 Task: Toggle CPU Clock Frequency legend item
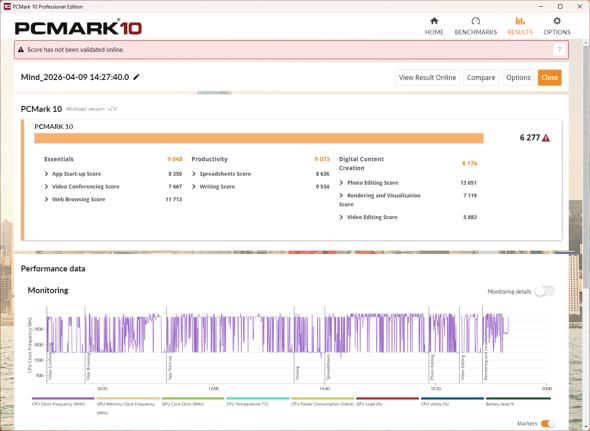[63, 402]
